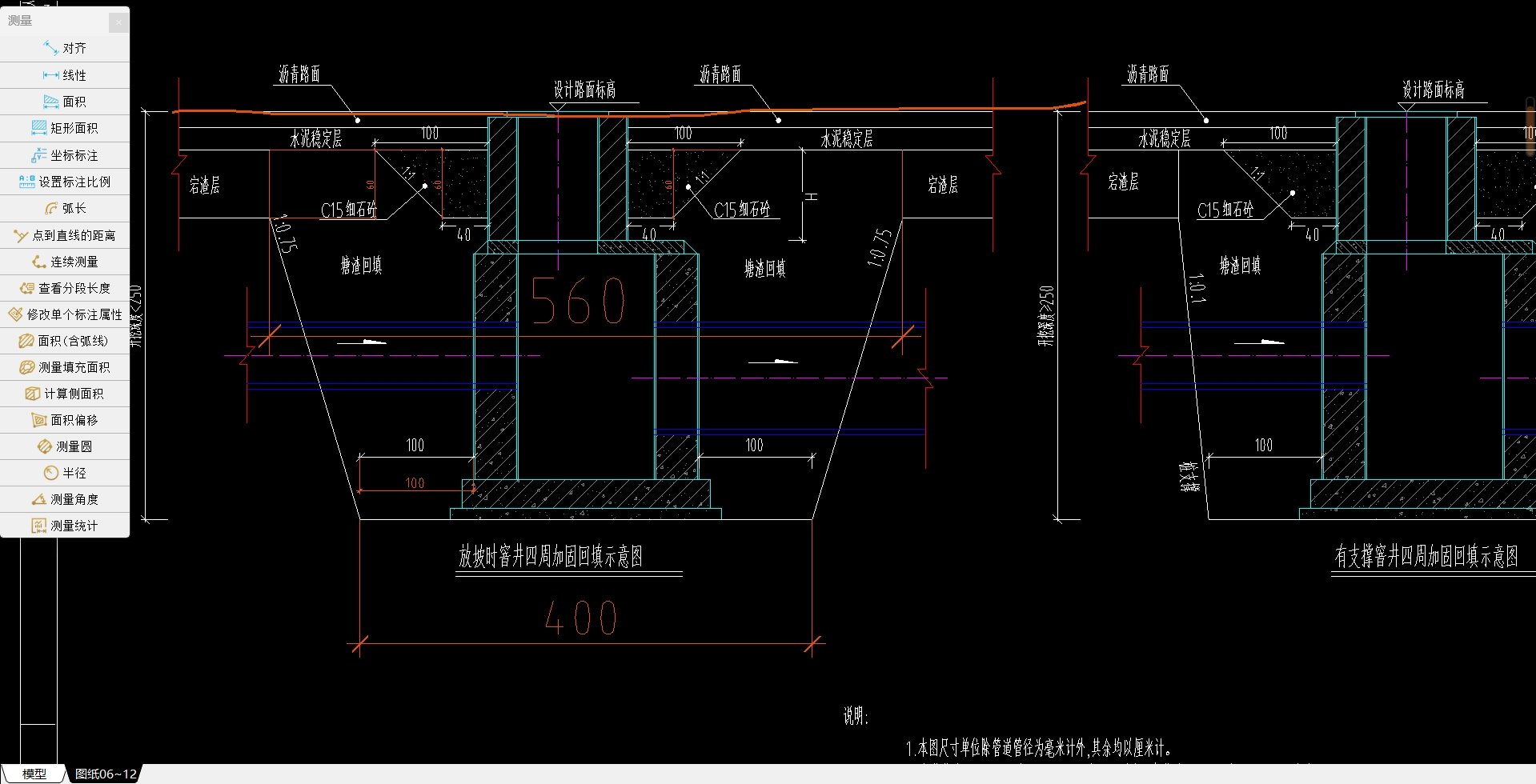Open 修改单个标注属性 annotation properties editor

click(65, 314)
